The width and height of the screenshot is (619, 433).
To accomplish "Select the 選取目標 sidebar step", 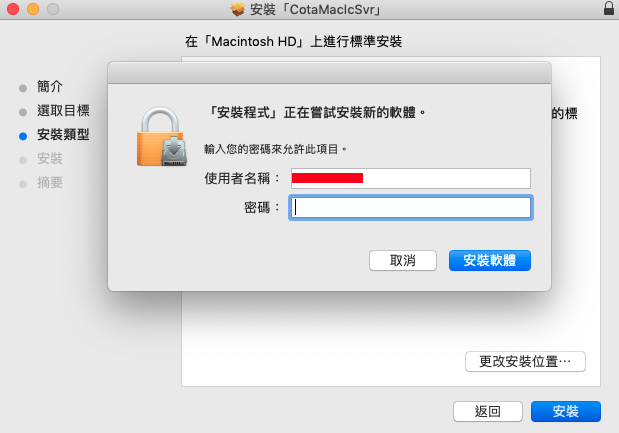I will pyautogui.click(x=63, y=111).
